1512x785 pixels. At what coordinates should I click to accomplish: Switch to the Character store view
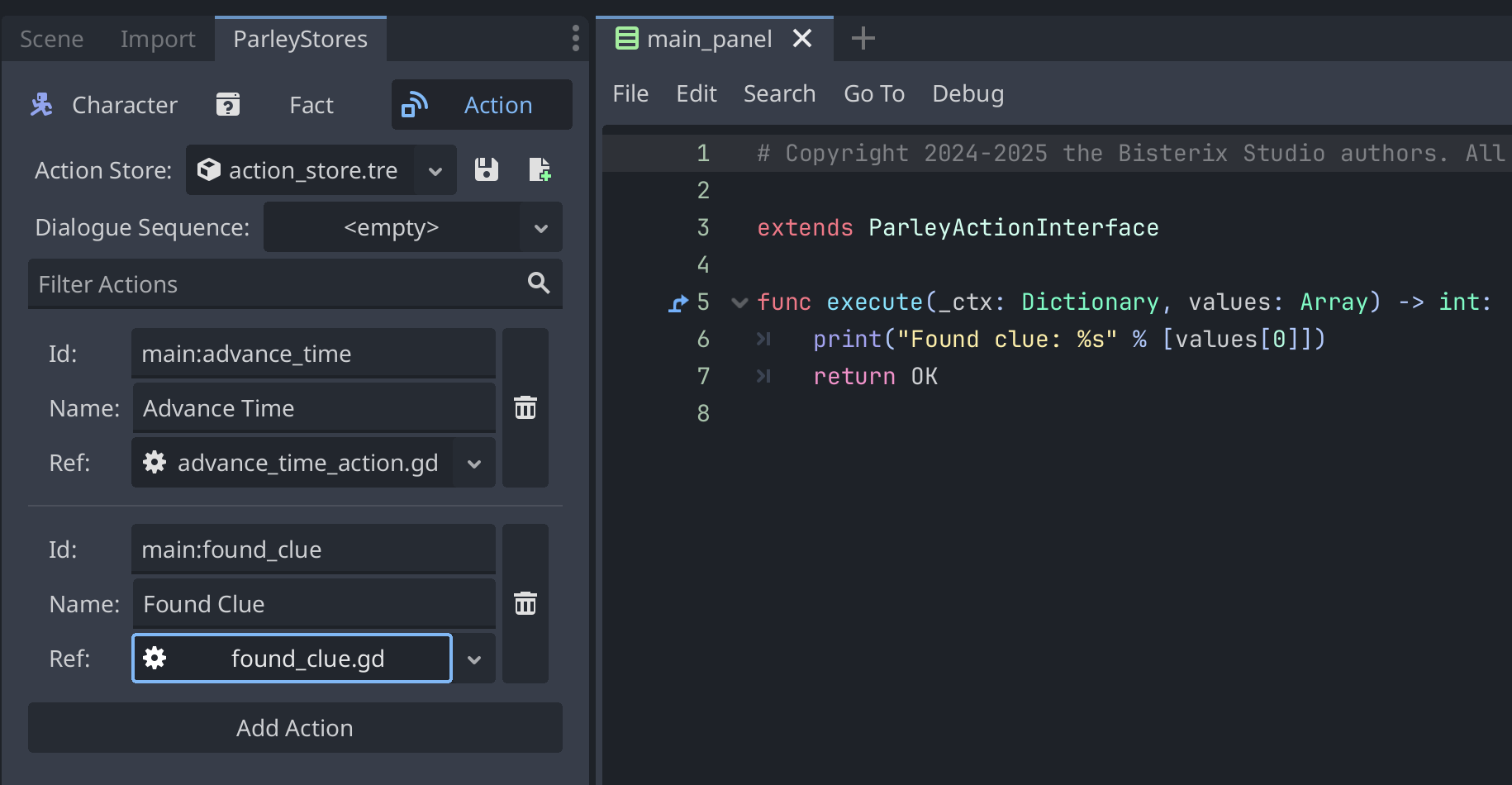point(105,105)
